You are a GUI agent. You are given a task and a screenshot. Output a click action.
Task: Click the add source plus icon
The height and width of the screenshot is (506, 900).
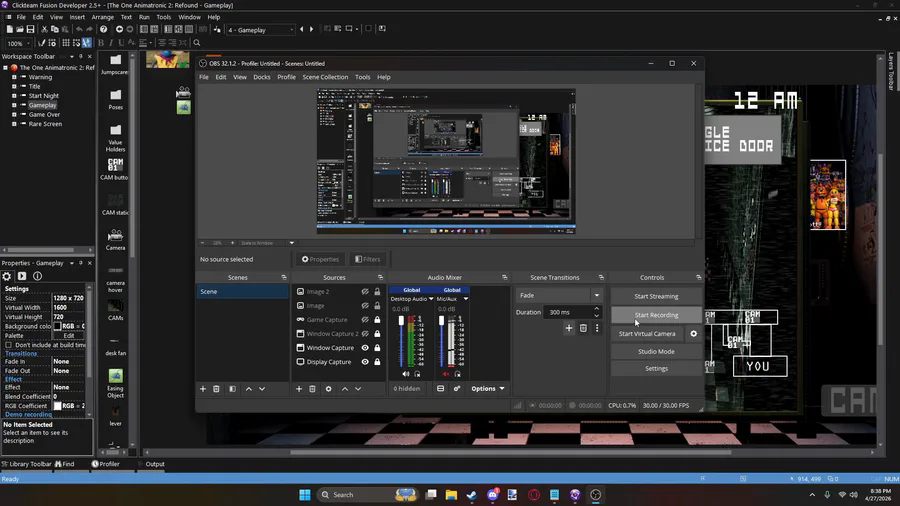(x=299, y=389)
